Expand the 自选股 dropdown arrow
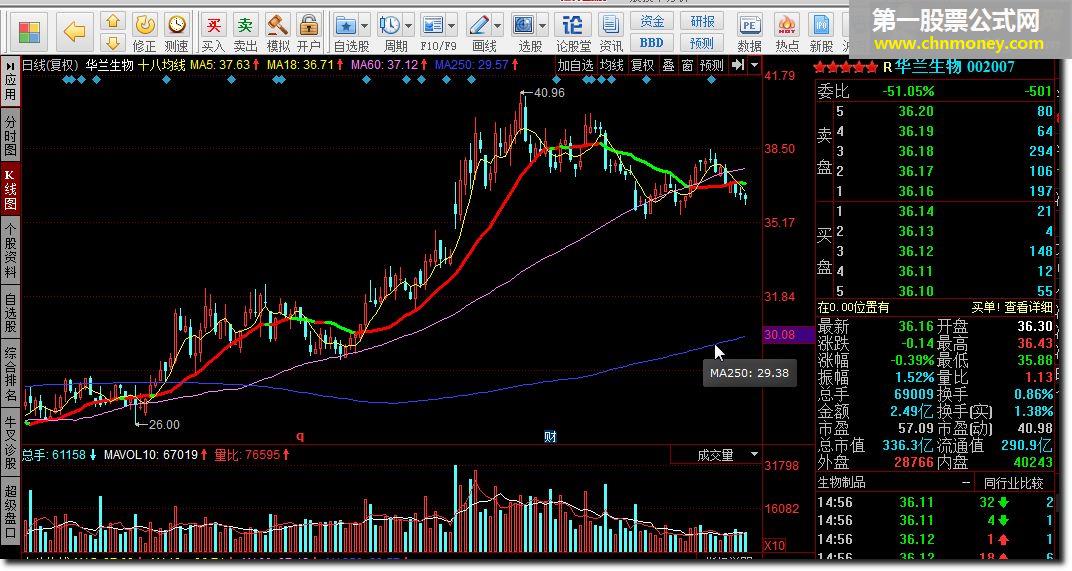The height and width of the screenshot is (571, 1072). coord(364,26)
